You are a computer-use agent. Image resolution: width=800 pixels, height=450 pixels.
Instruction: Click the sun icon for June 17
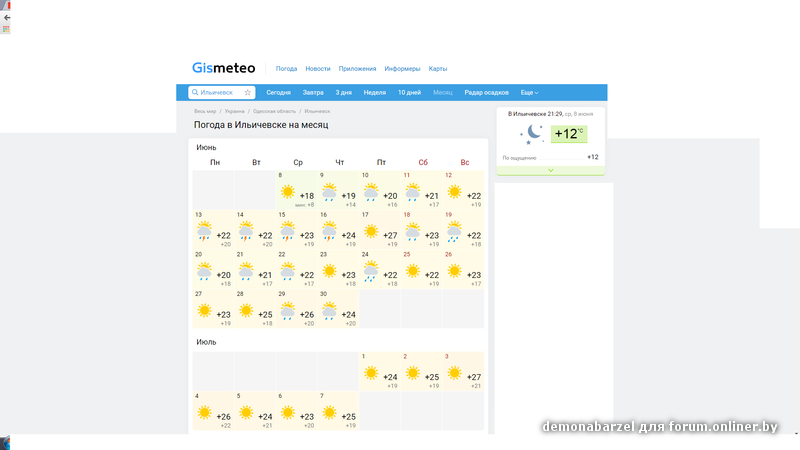pyautogui.click(x=371, y=232)
